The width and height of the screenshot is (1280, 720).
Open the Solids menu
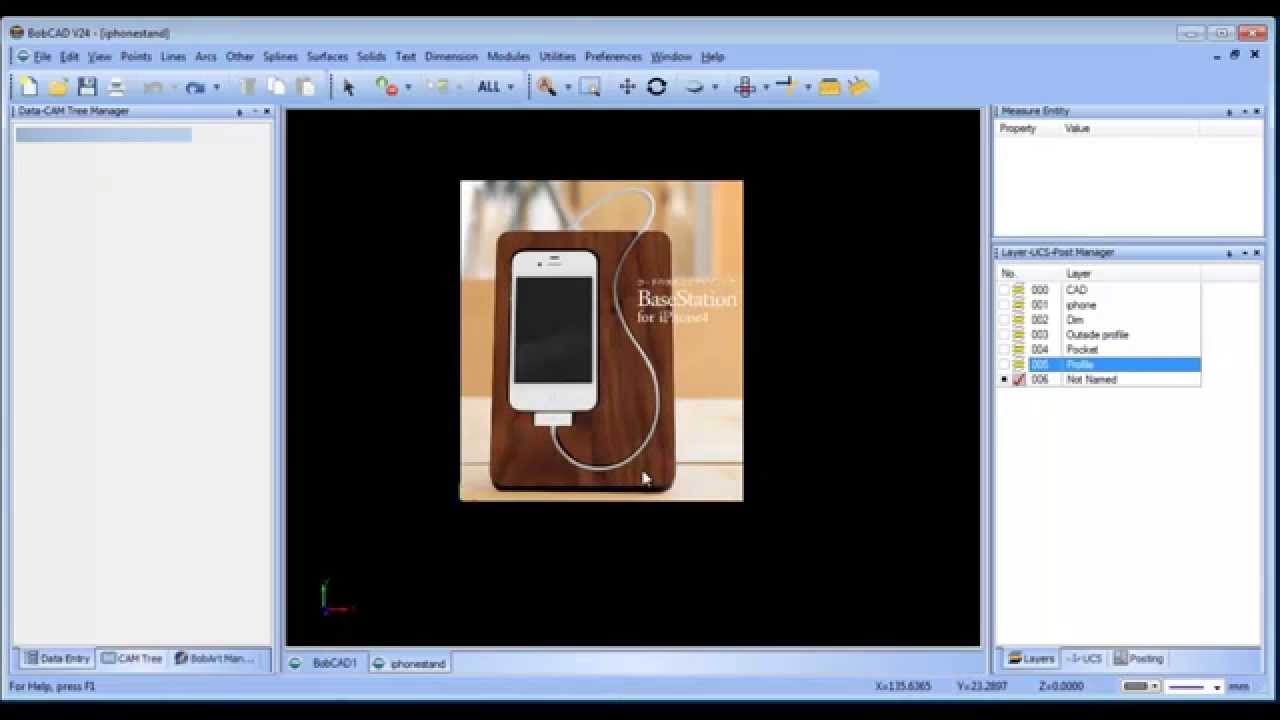click(371, 57)
